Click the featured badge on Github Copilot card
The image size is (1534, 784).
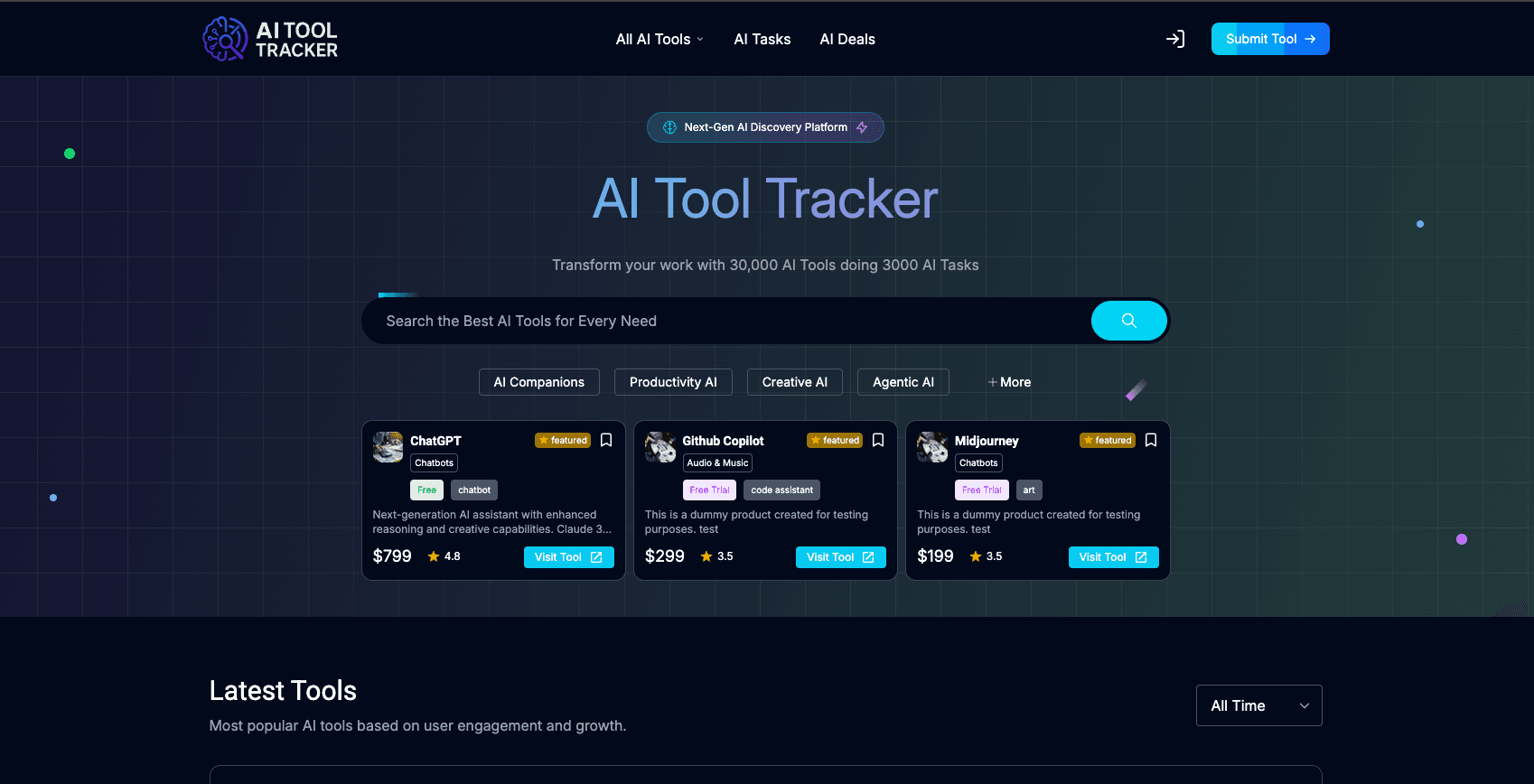pos(835,441)
